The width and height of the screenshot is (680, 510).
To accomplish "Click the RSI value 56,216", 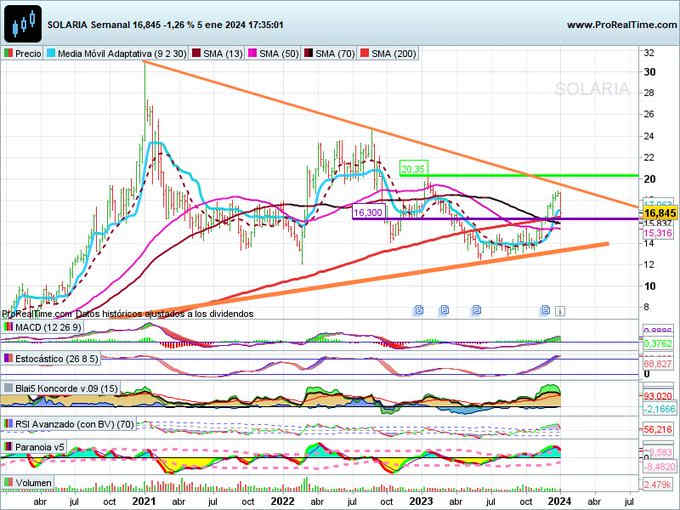I will (x=657, y=429).
